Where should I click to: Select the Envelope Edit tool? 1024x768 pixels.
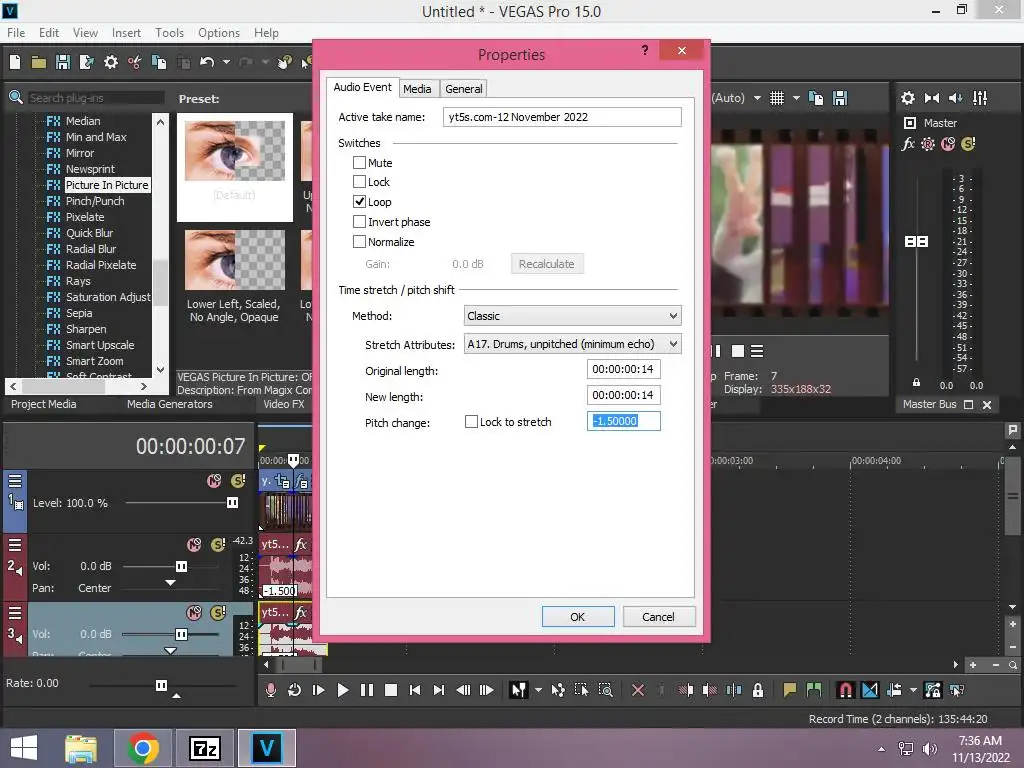[x=558, y=690]
